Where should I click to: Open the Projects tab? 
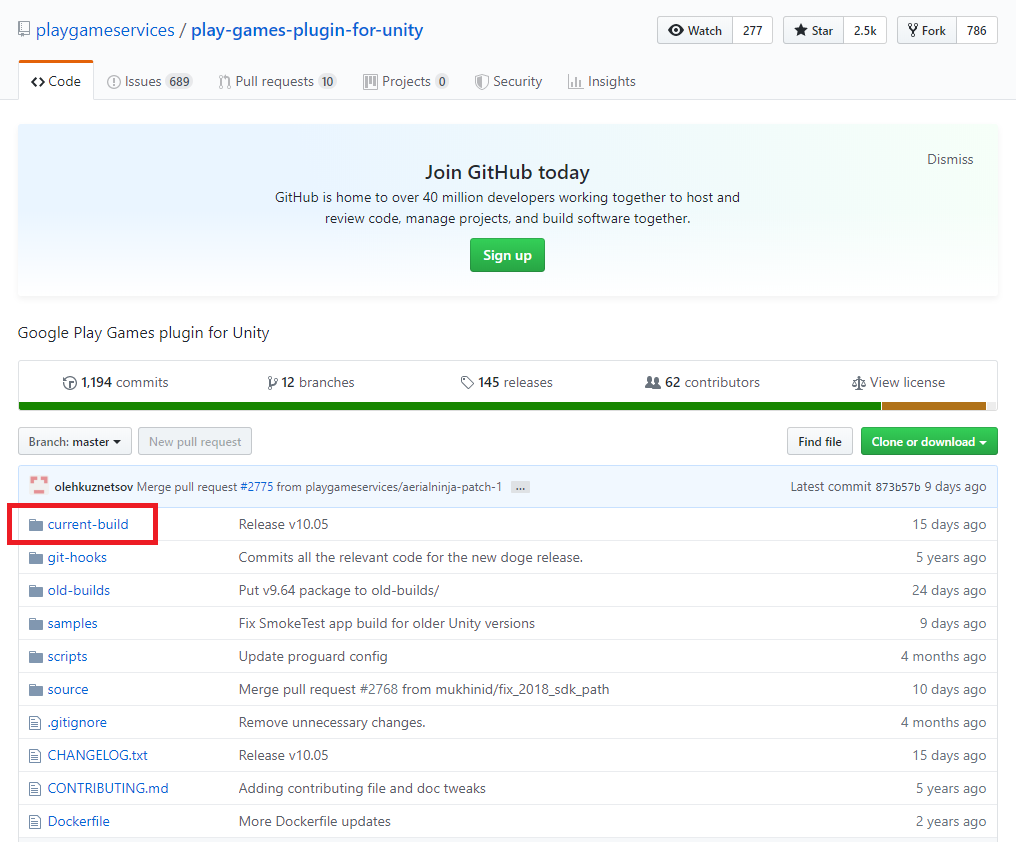pos(406,82)
